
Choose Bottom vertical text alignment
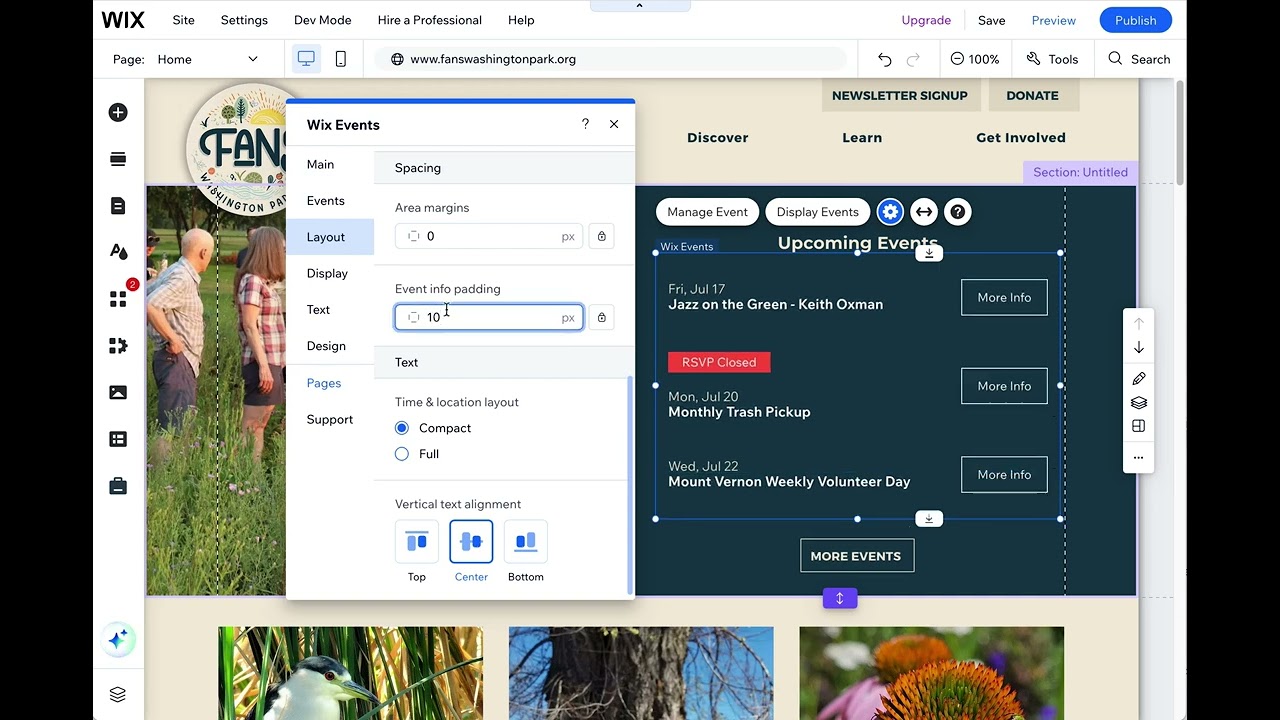click(x=526, y=542)
